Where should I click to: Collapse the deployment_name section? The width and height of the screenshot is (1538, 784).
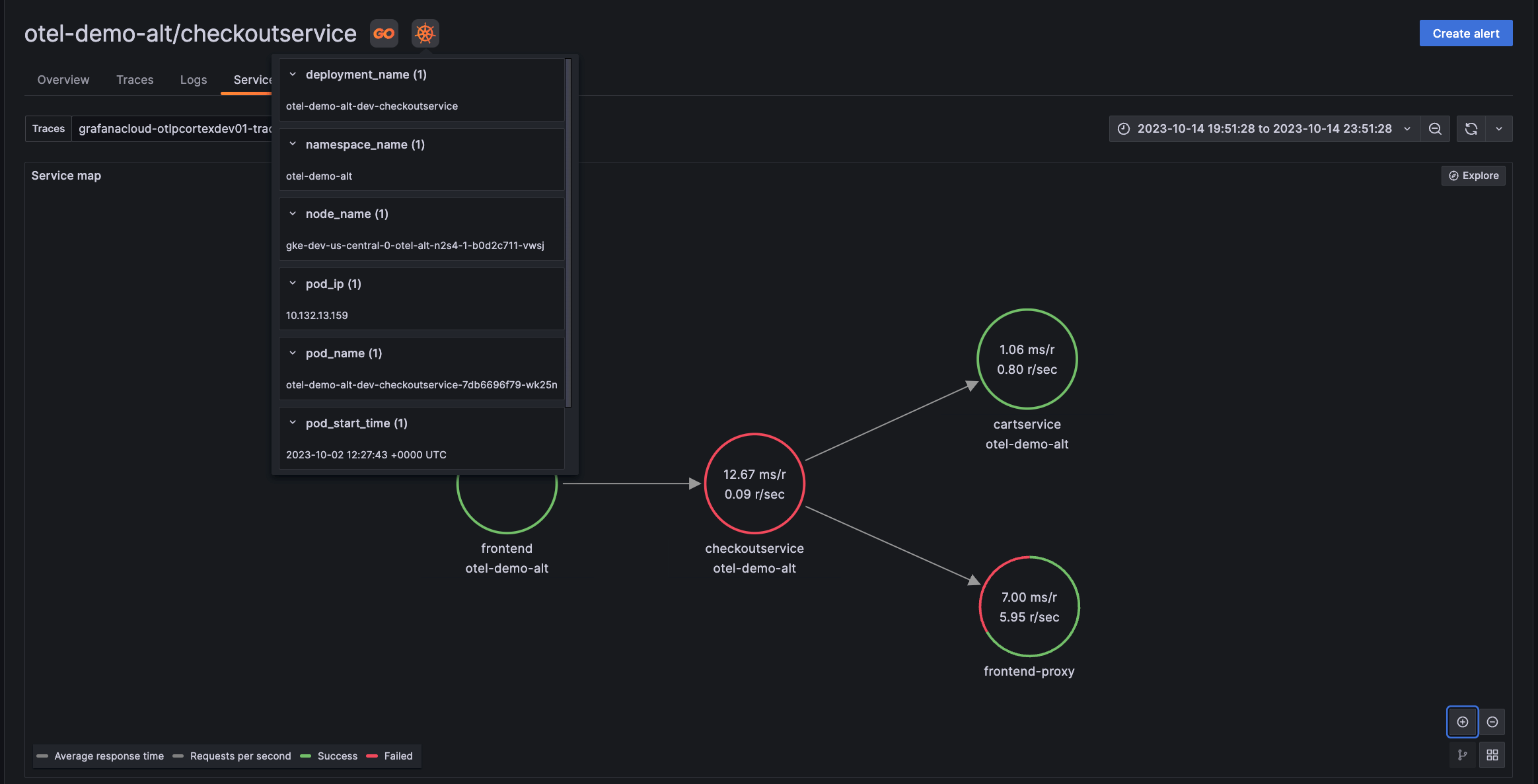coord(293,74)
